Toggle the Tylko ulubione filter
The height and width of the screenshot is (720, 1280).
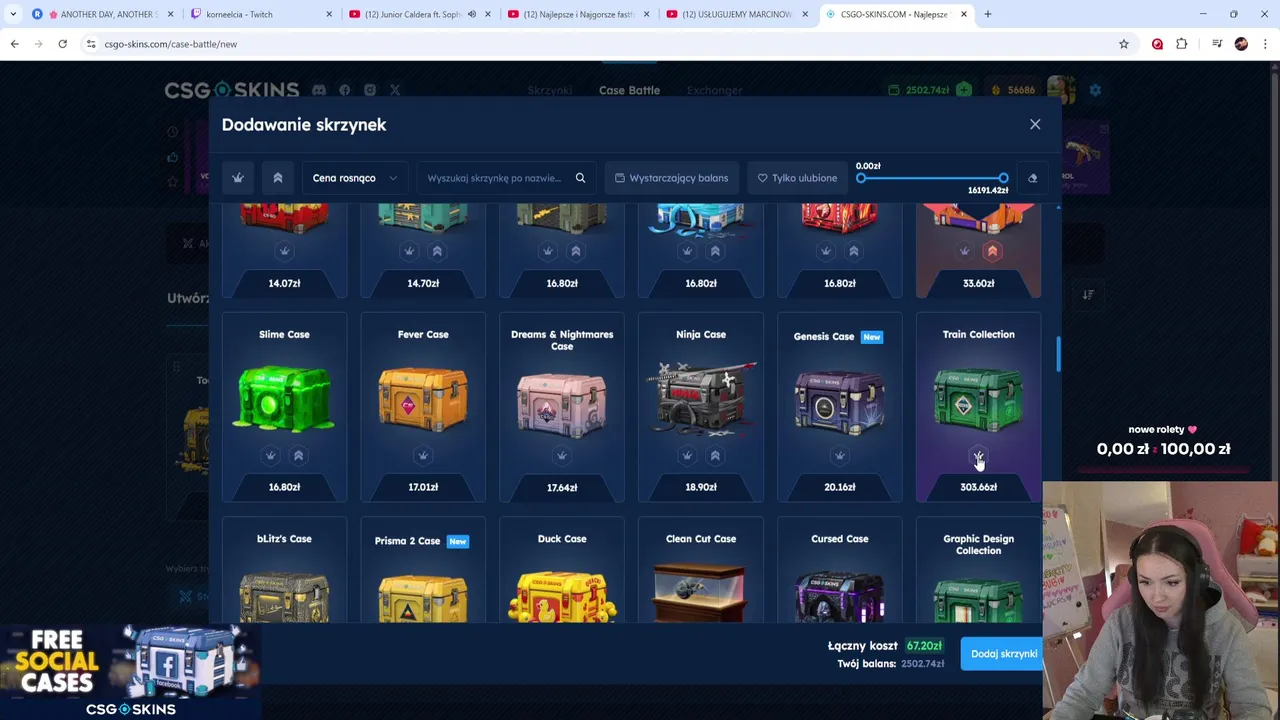(797, 178)
